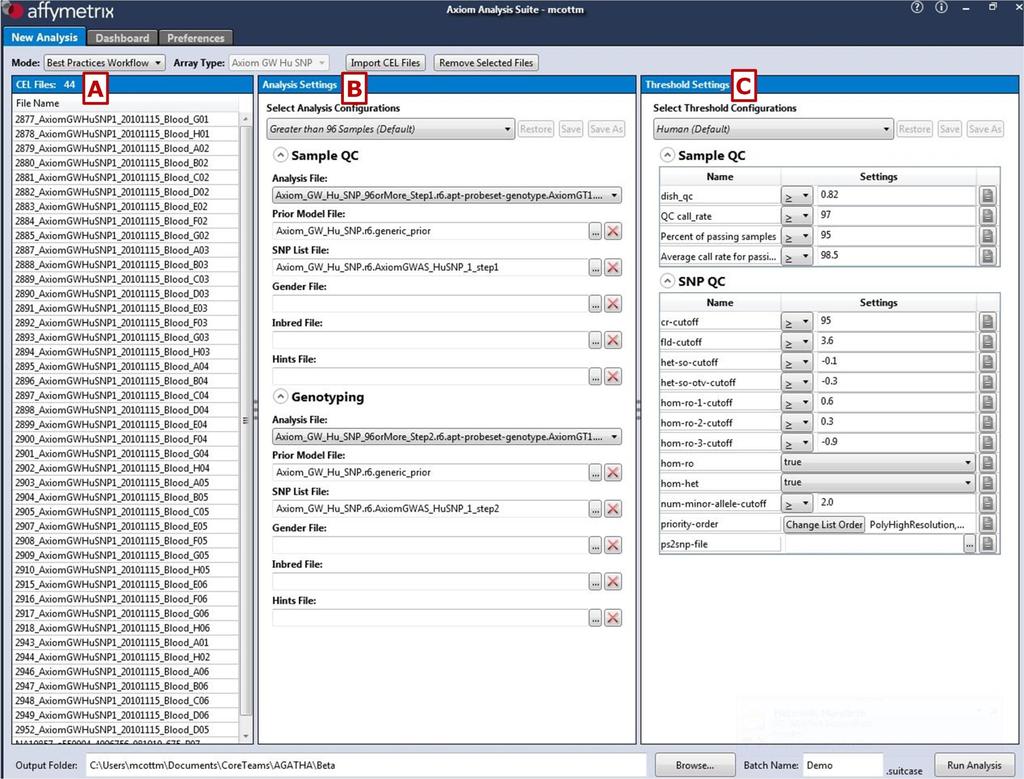Open the Mode Best Practices Workflow dropdown

[x=104, y=63]
